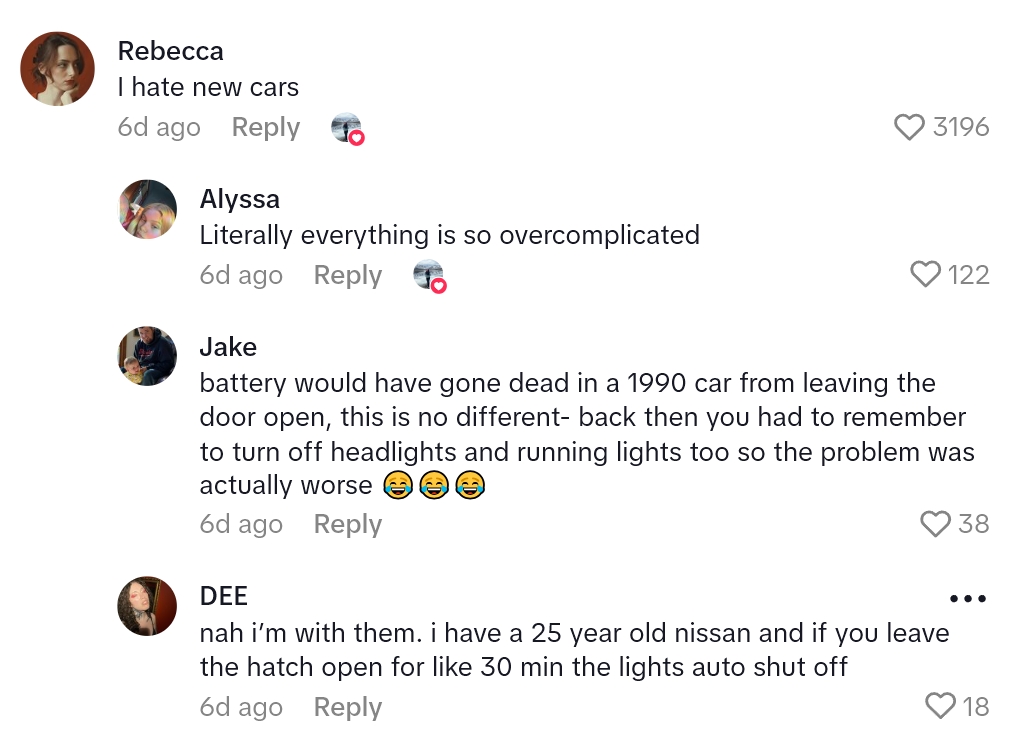Screen dimensions: 1009x755
Task: Click the Jake username link
Action: pos(228,347)
